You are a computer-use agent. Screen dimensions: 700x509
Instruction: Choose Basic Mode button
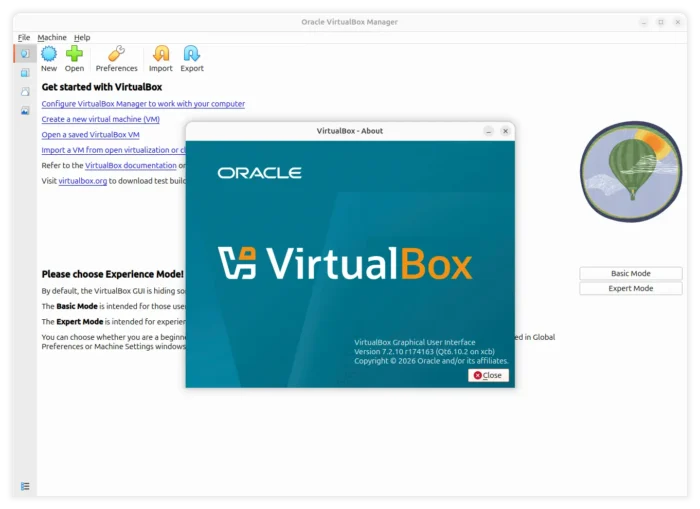[630, 273]
